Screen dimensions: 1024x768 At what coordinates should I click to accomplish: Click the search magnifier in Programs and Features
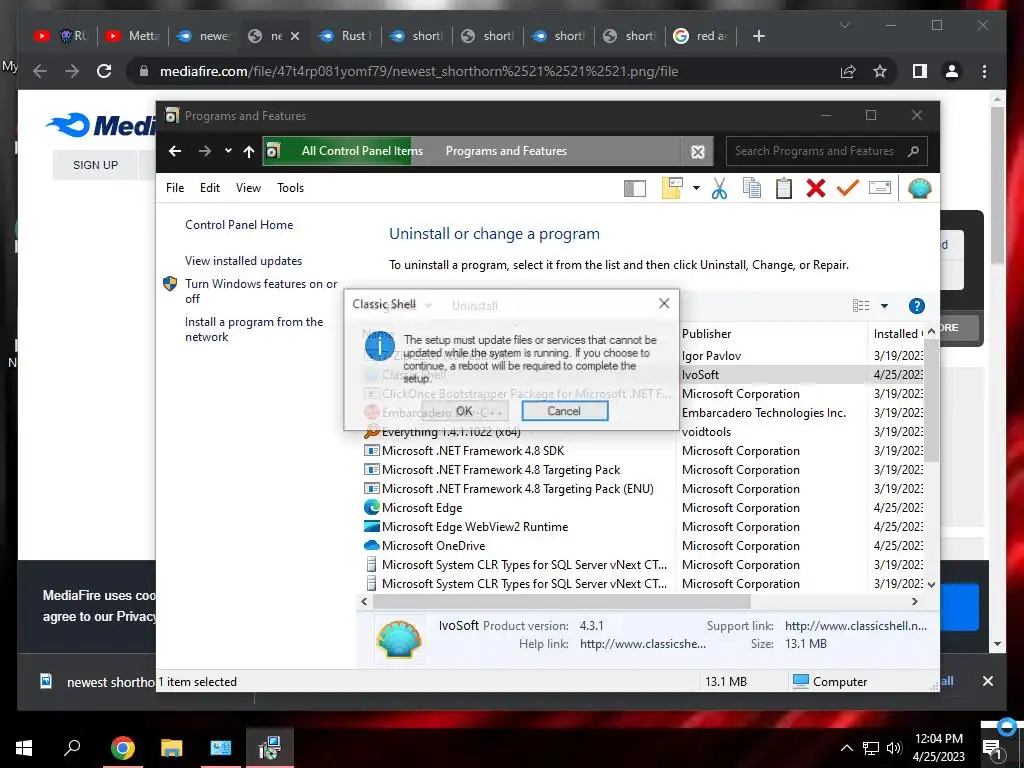[x=914, y=151]
